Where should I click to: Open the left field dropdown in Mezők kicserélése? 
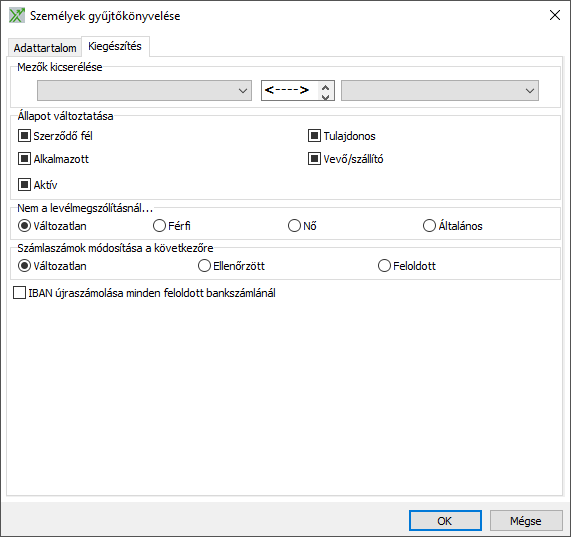pyautogui.click(x=144, y=91)
